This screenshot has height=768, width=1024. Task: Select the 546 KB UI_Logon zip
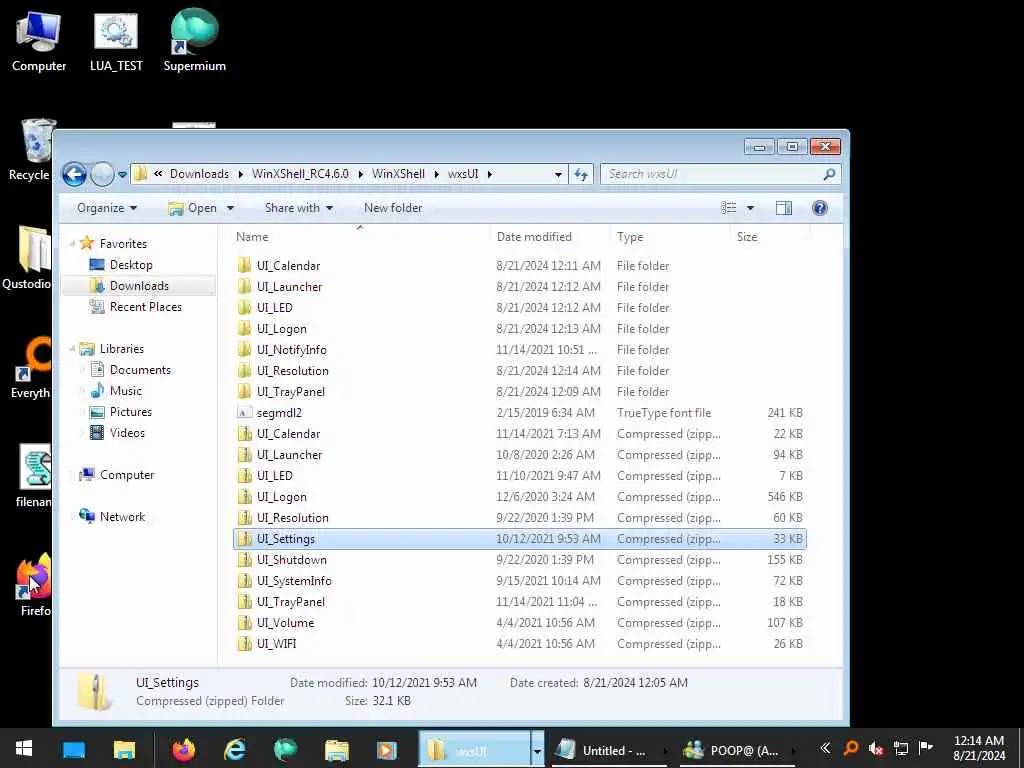pos(520,496)
